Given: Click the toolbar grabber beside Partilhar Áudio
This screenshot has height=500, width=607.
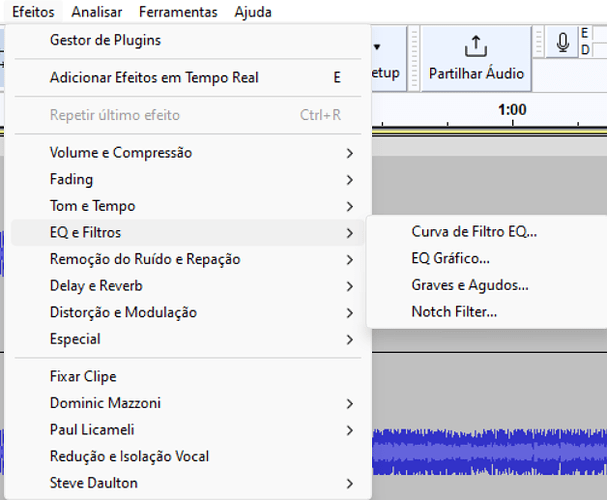Looking at the screenshot, I should (x=414, y=58).
